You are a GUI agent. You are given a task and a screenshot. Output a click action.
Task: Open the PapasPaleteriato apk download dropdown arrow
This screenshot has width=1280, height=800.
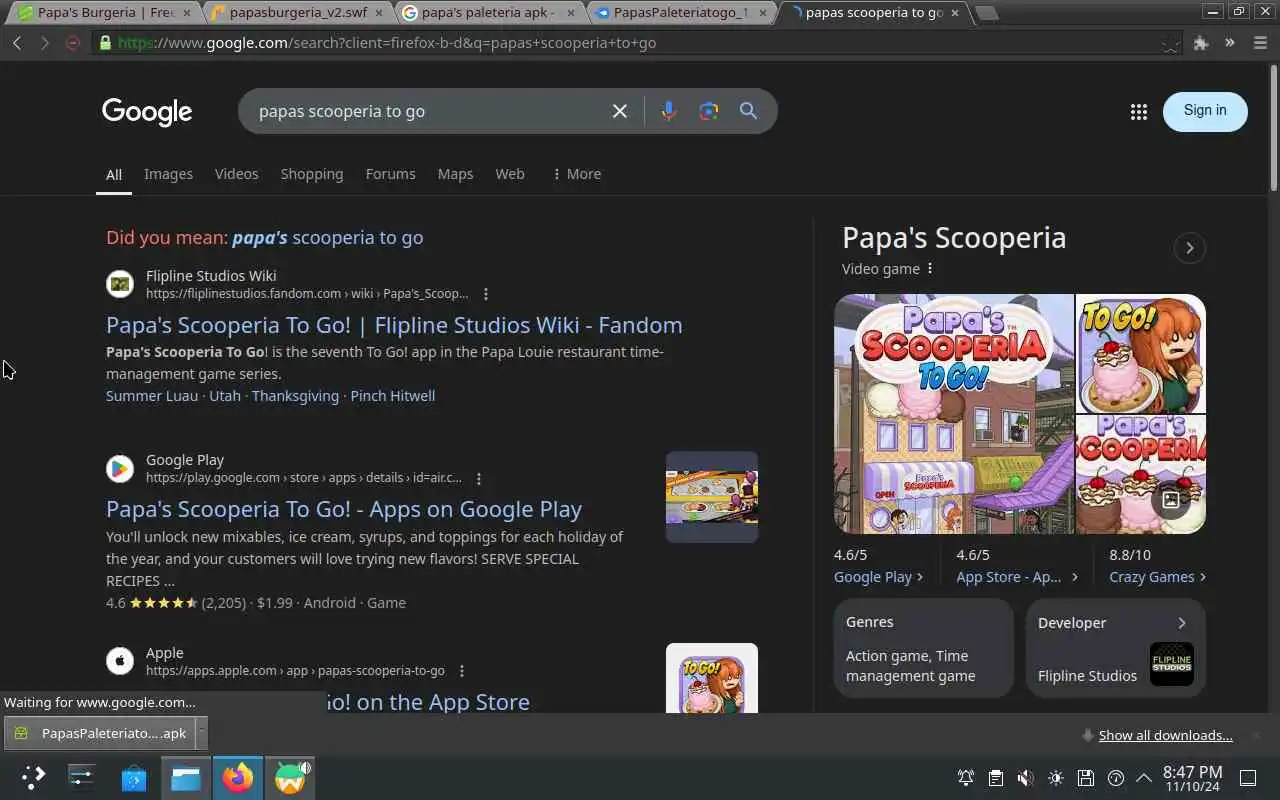201,733
